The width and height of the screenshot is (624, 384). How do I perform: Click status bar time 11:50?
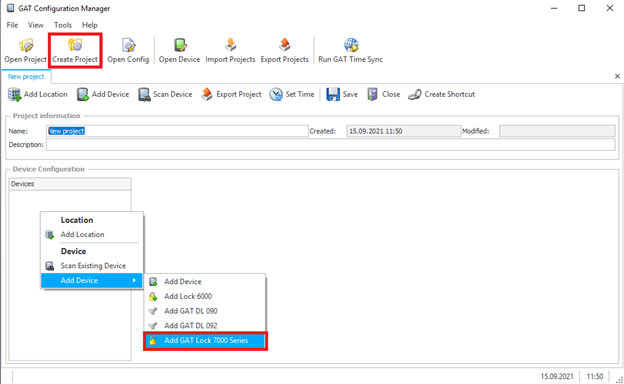click(x=595, y=376)
